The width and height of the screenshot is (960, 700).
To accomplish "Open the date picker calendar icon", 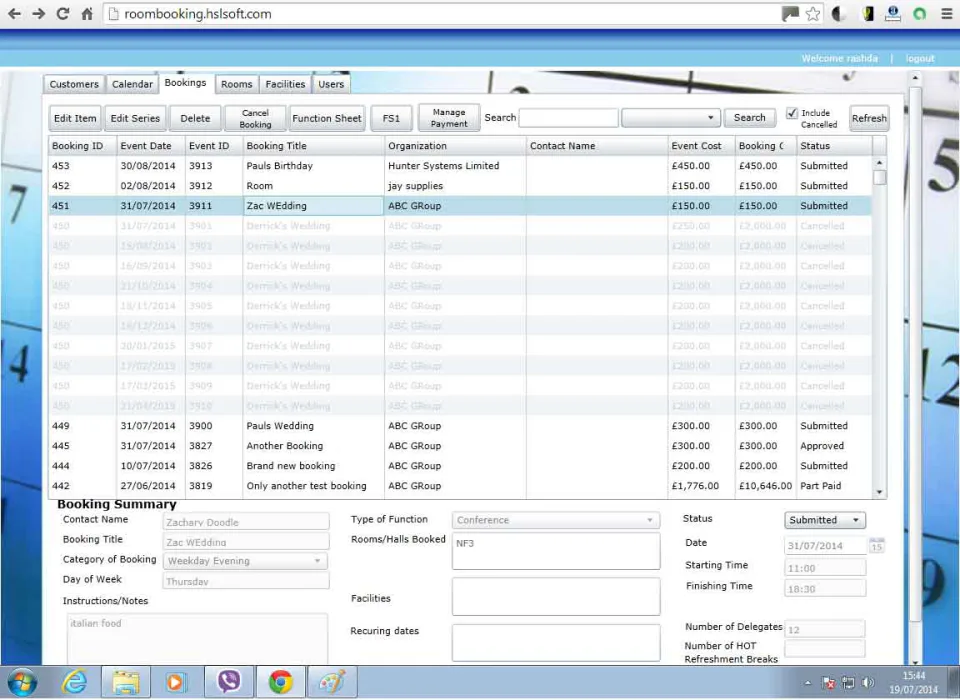I will pyautogui.click(x=876, y=546).
